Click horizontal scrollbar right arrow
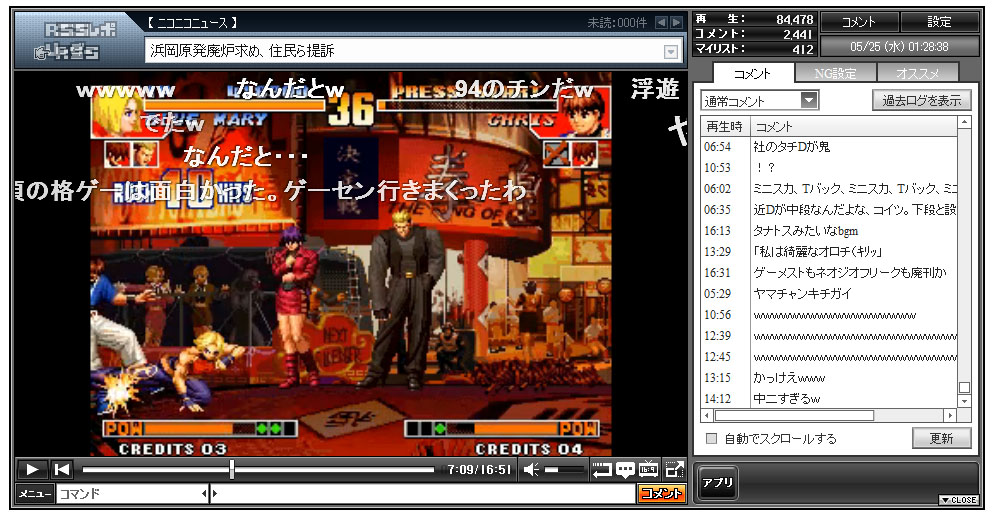Screen dimensions: 999x517 click(951, 416)
